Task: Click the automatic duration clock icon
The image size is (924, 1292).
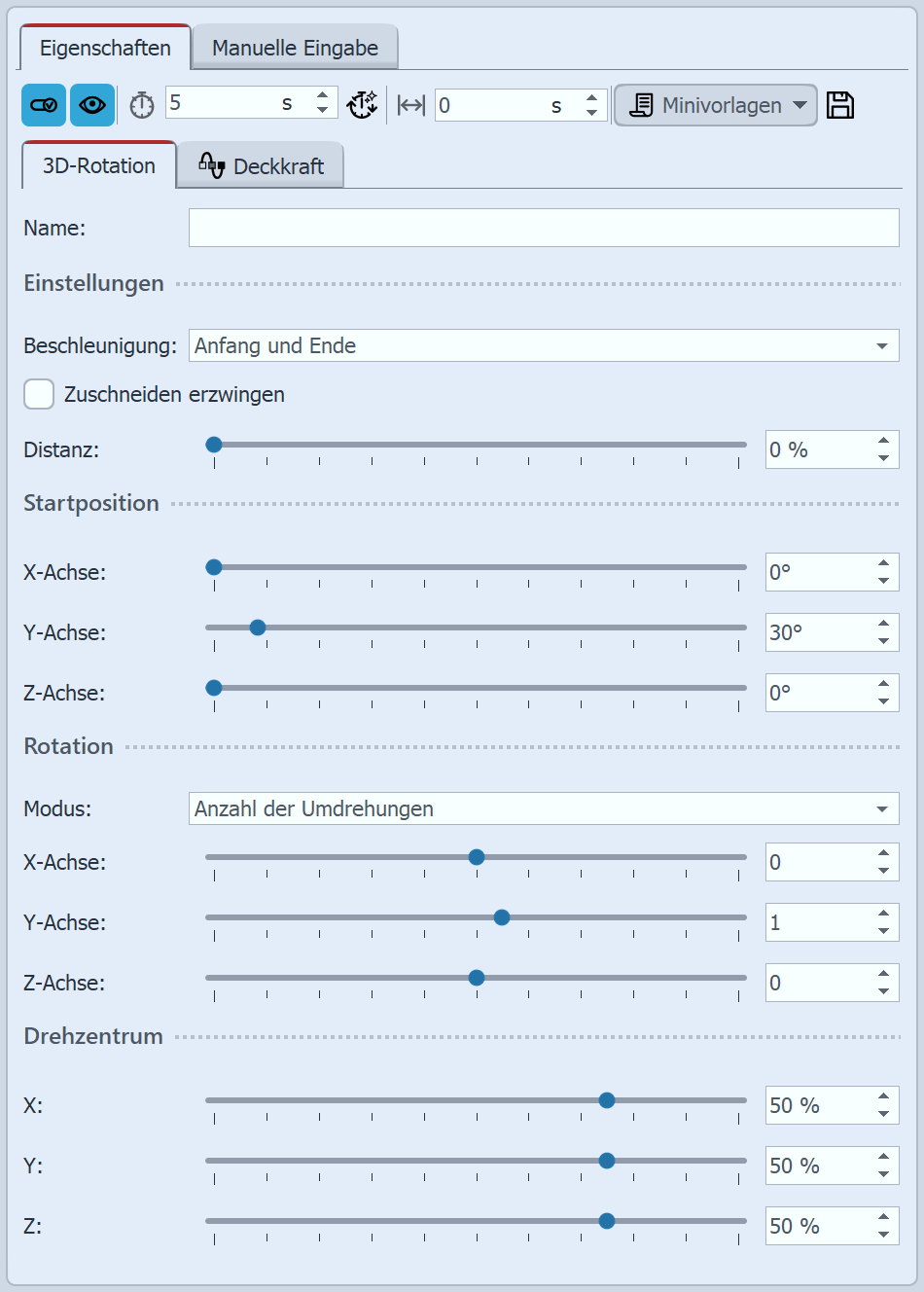Action: coord(363,105)
